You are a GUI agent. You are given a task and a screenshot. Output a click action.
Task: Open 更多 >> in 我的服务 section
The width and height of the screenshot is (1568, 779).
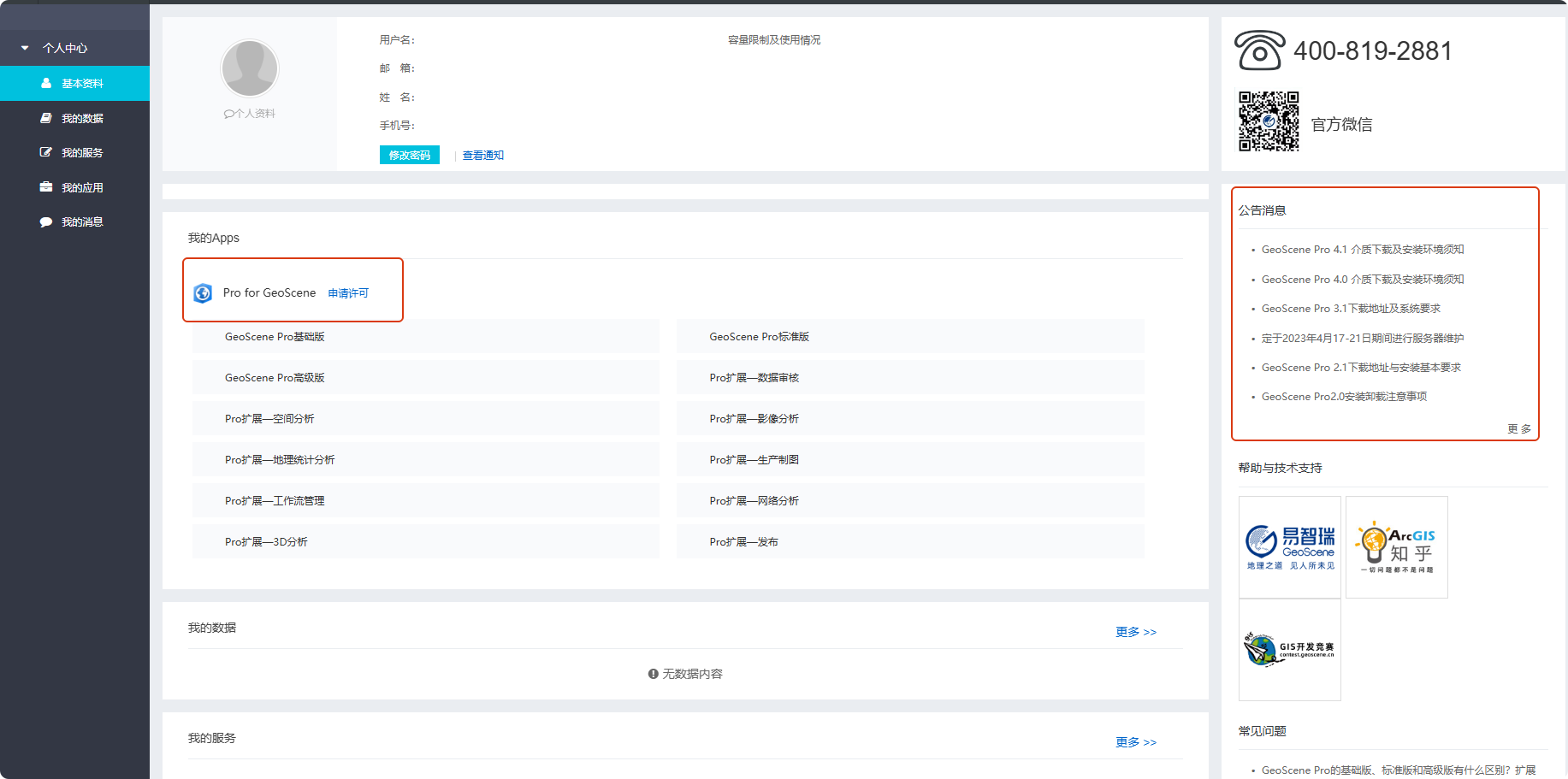coord(1136,742)
